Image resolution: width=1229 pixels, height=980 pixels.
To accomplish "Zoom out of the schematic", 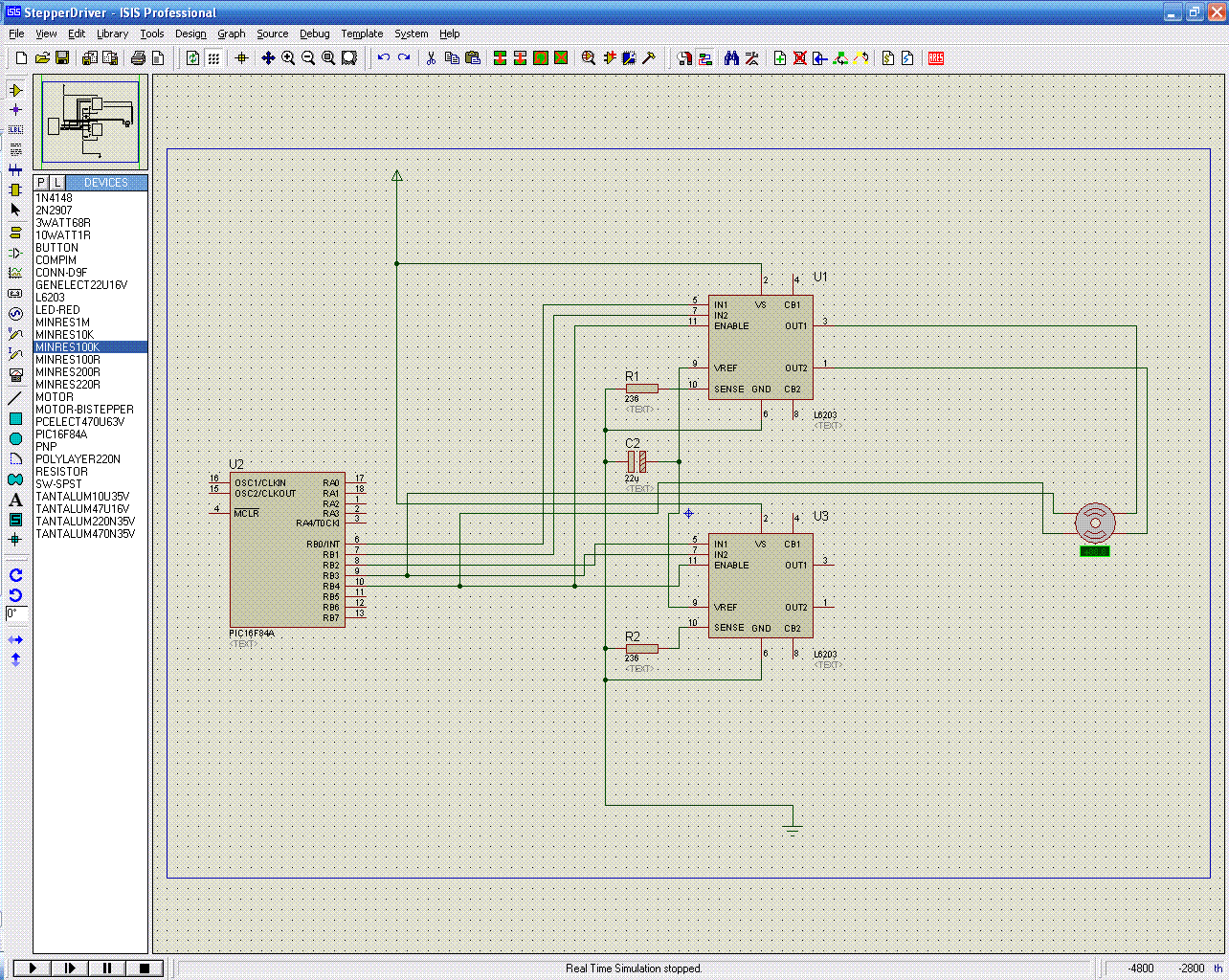I will pyautogui.click(x=308, y=58).
